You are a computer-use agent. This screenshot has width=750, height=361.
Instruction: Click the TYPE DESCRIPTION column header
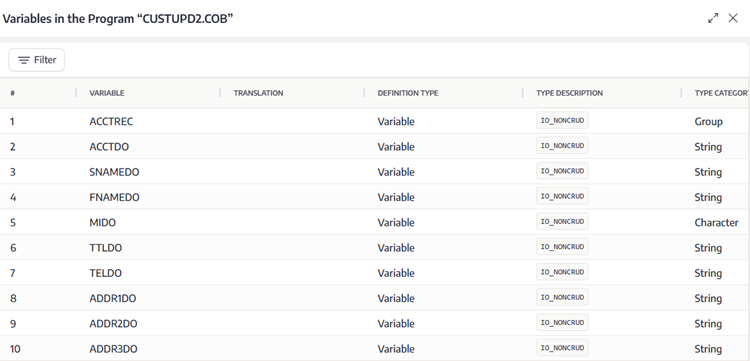569,93
